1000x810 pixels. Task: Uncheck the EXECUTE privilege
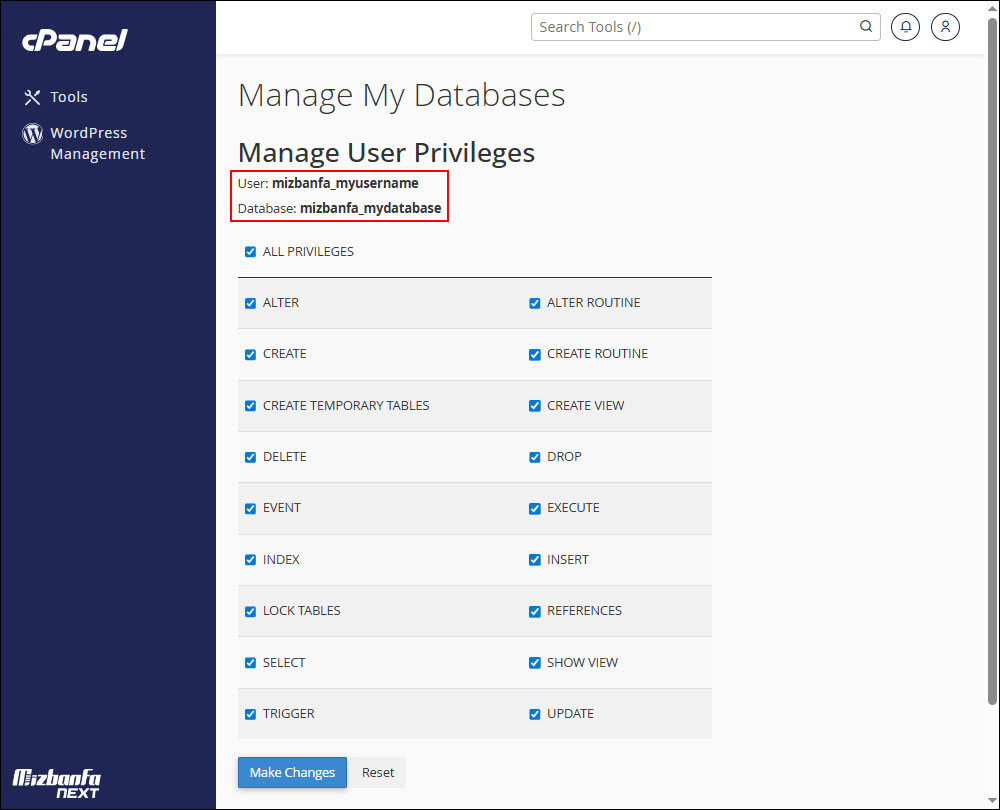pos(535,508)
